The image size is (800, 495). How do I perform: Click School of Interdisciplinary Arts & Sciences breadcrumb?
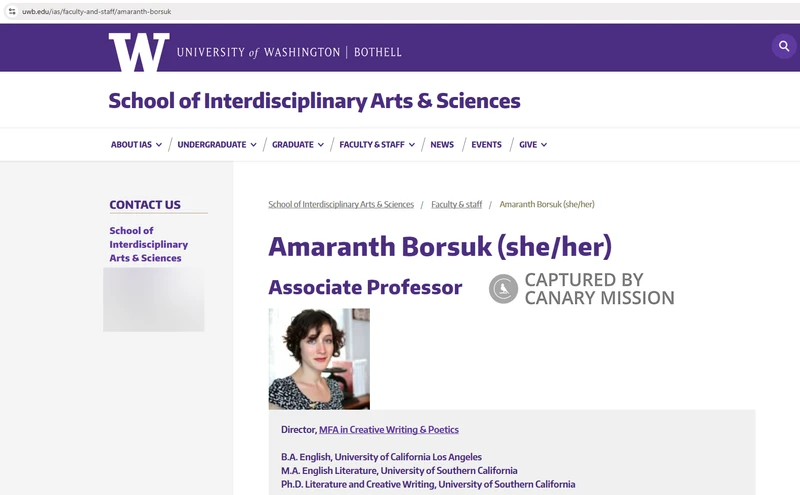point(341,204)
